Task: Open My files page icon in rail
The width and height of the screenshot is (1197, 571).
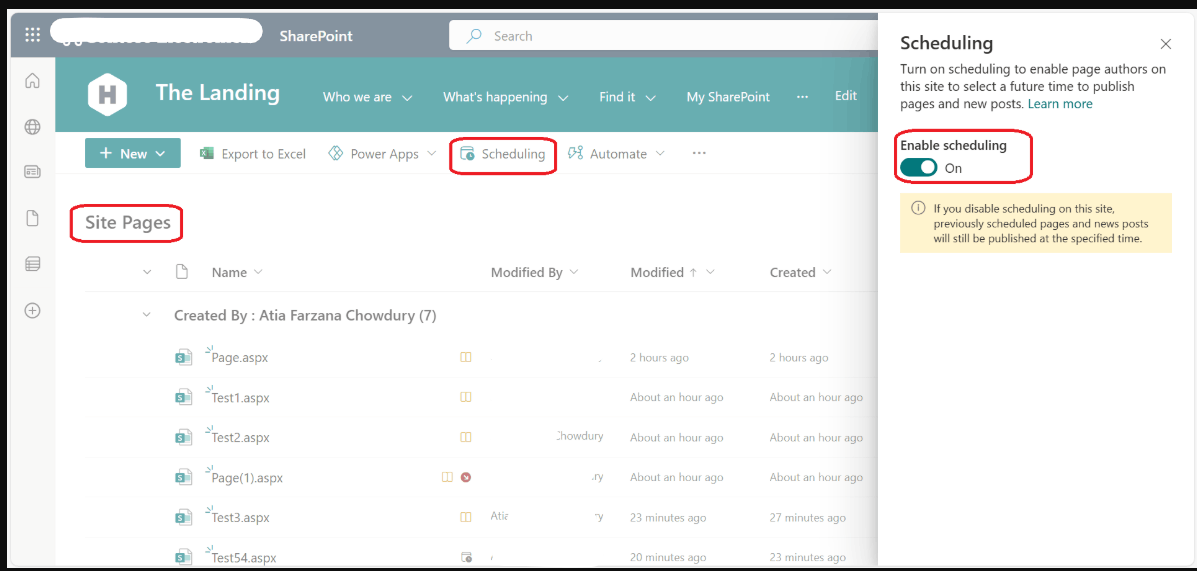Action: (x=32, y=218)
